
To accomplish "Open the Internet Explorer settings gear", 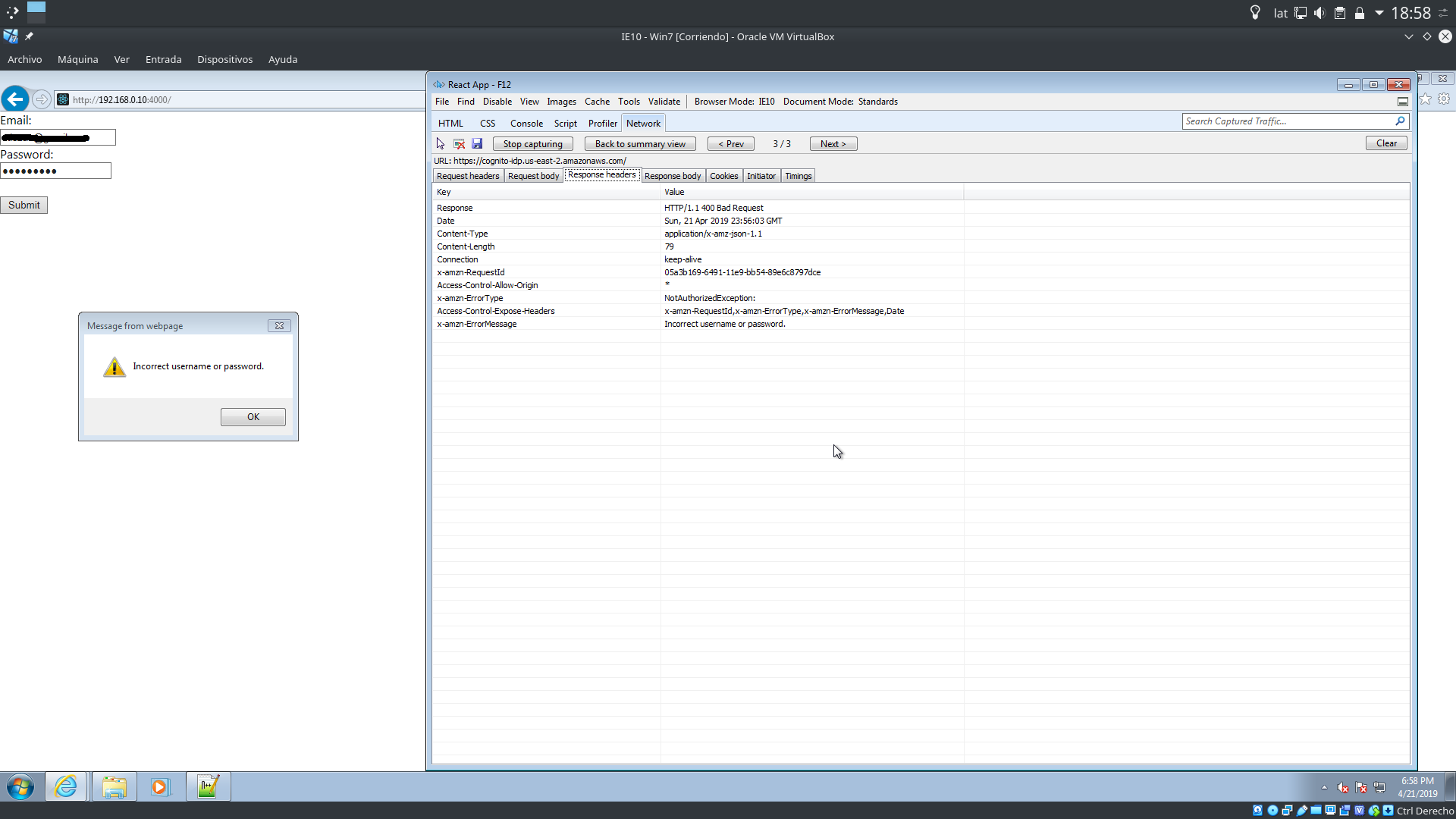I will point(1444,99).
